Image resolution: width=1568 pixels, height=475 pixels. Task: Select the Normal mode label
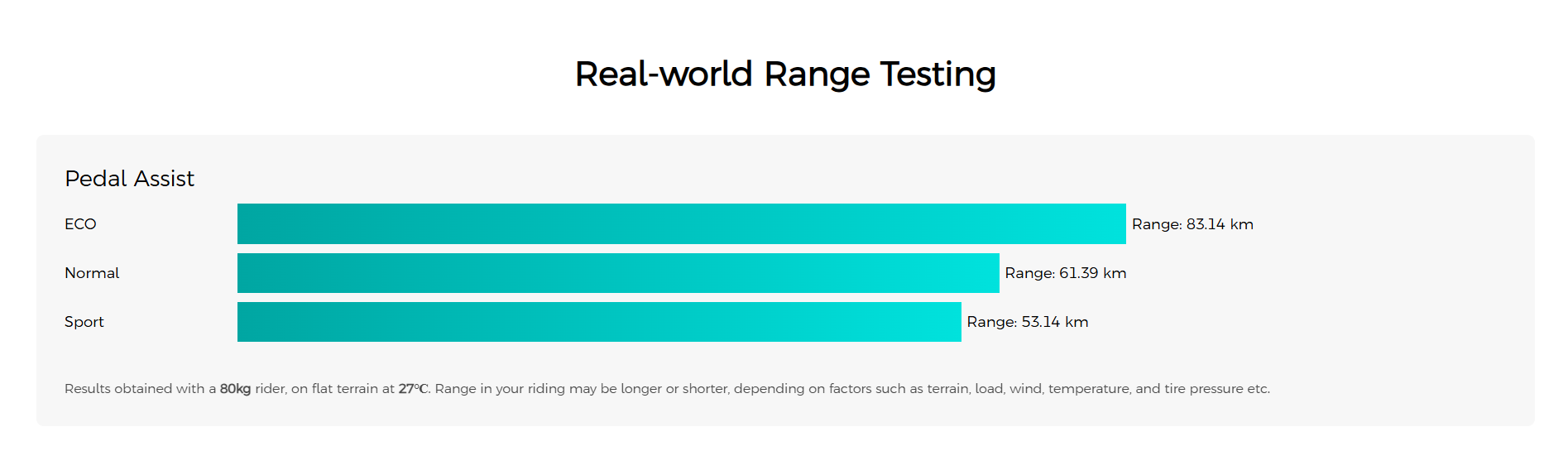pos(92,273)
